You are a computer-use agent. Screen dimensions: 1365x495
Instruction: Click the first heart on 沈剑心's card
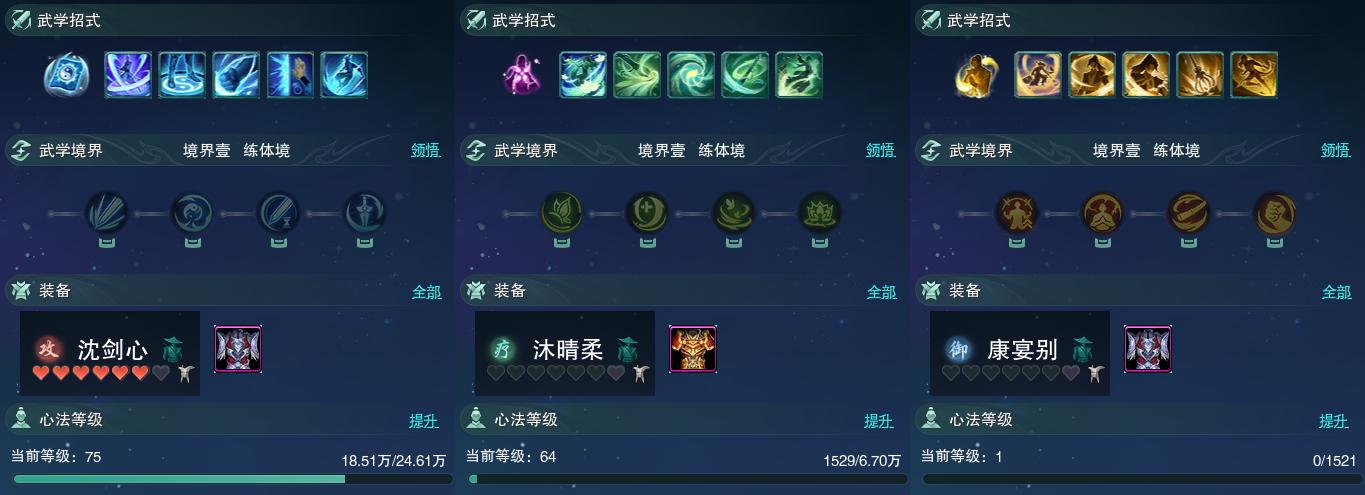pos(41,373)
